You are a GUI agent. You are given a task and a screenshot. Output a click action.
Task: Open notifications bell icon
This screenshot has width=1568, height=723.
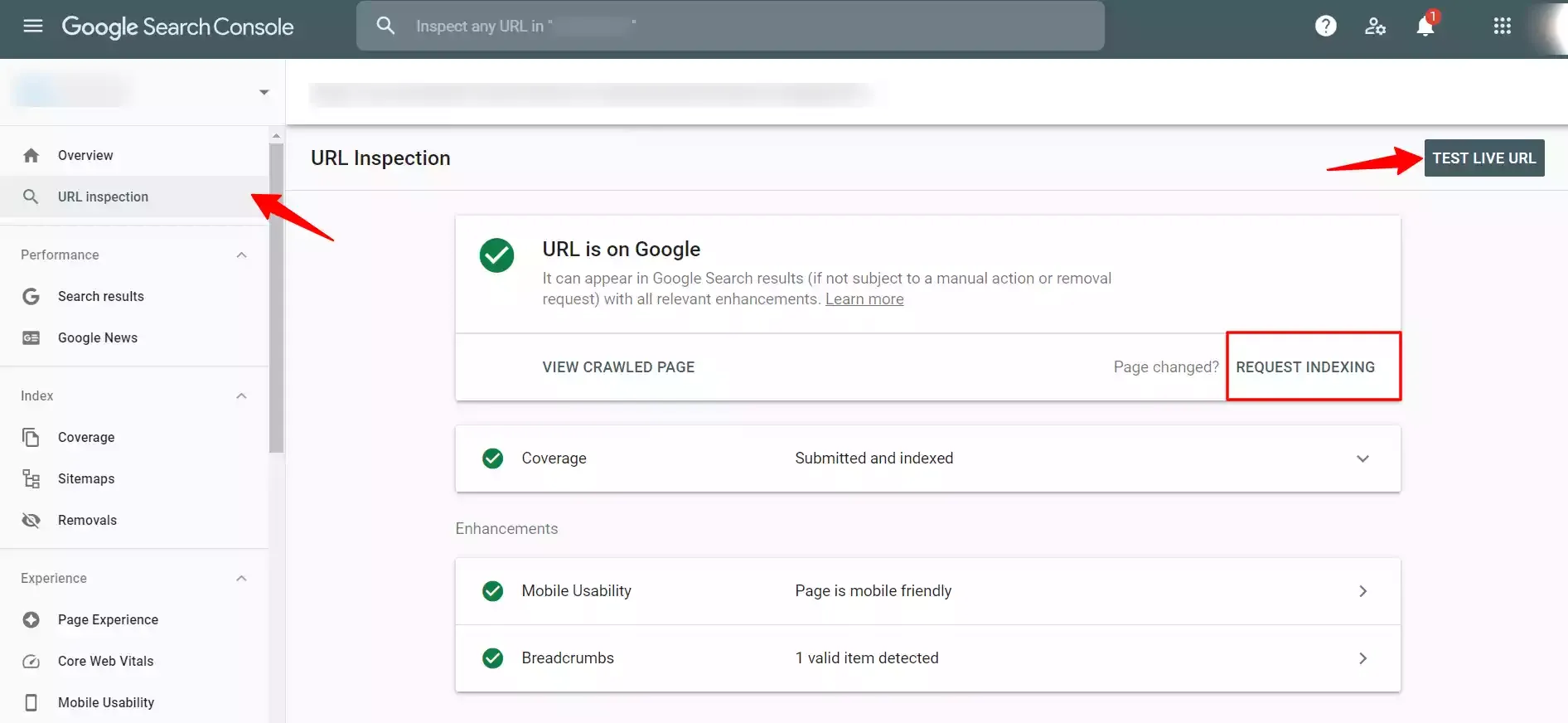click(x=1425, y=26)
